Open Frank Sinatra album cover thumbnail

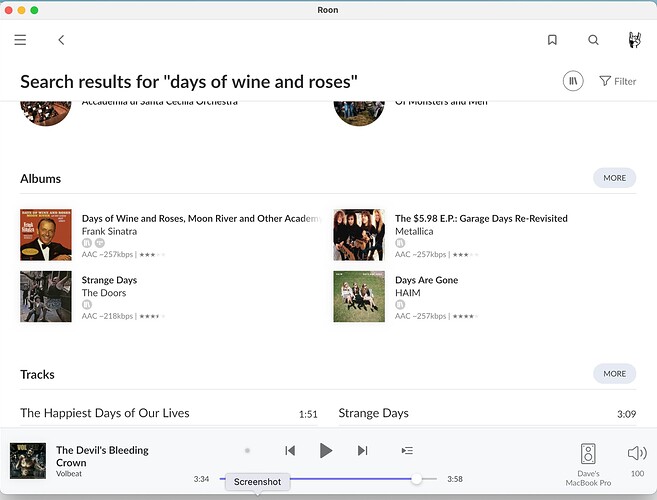pos(46,235)
